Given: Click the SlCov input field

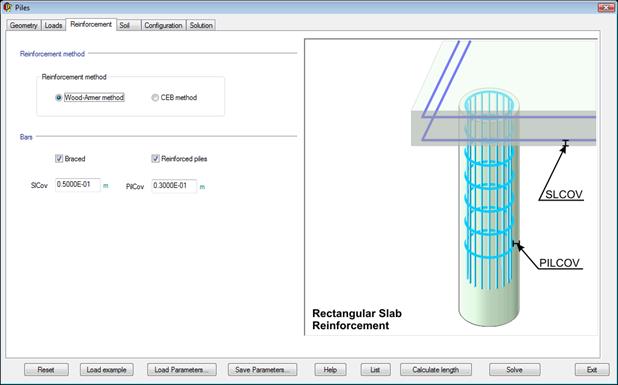Looking at the screenshot, I should tap(78, 185).
